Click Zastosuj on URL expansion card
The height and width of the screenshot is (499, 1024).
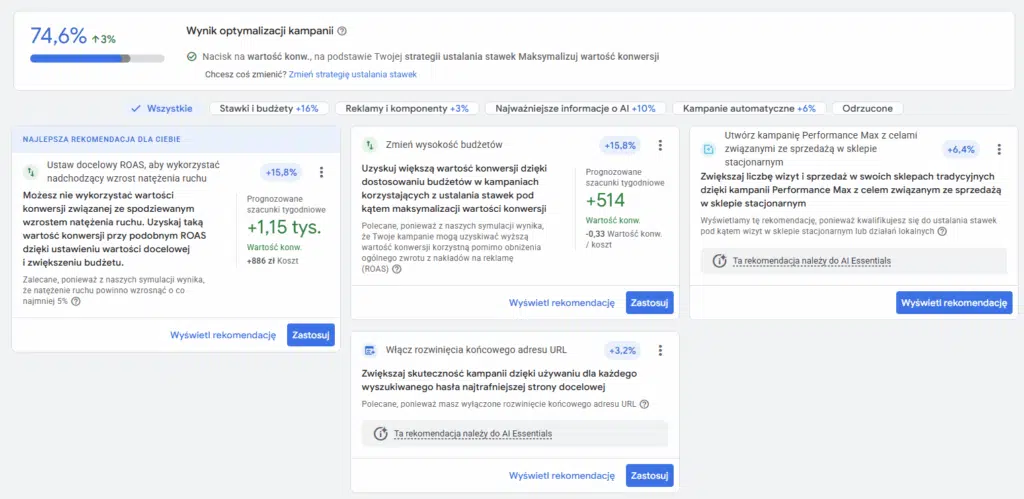click(650, 475)
